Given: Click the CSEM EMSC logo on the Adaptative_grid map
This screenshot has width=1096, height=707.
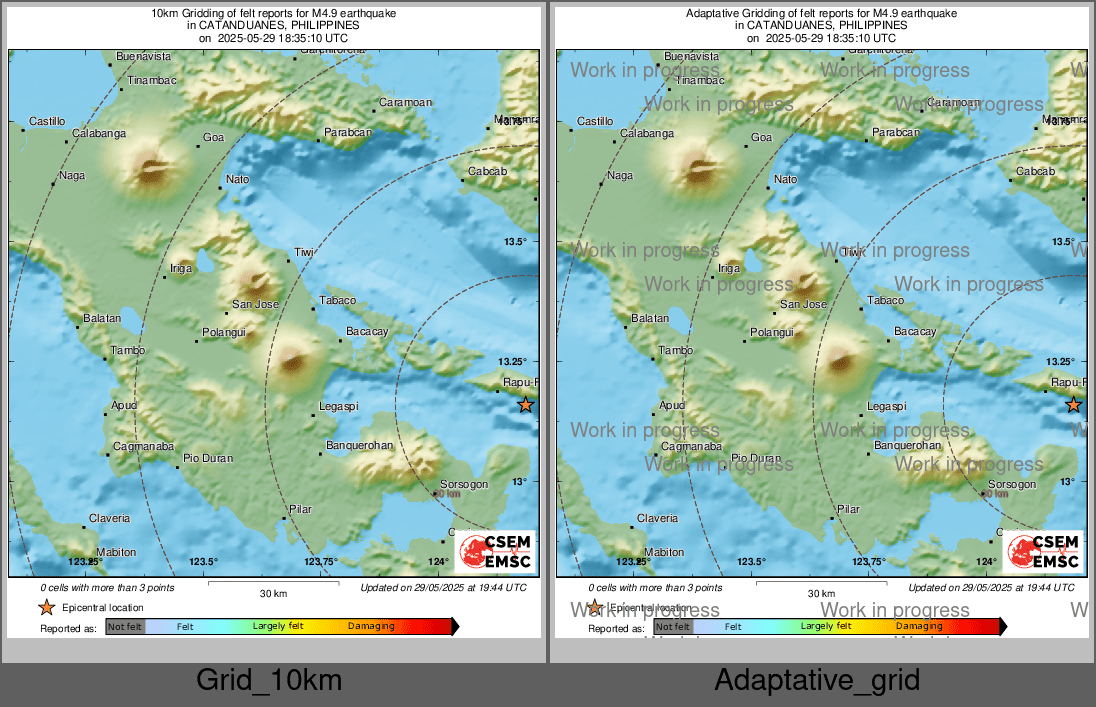Looking at the screenshot, I should (x=1044, y=552).
